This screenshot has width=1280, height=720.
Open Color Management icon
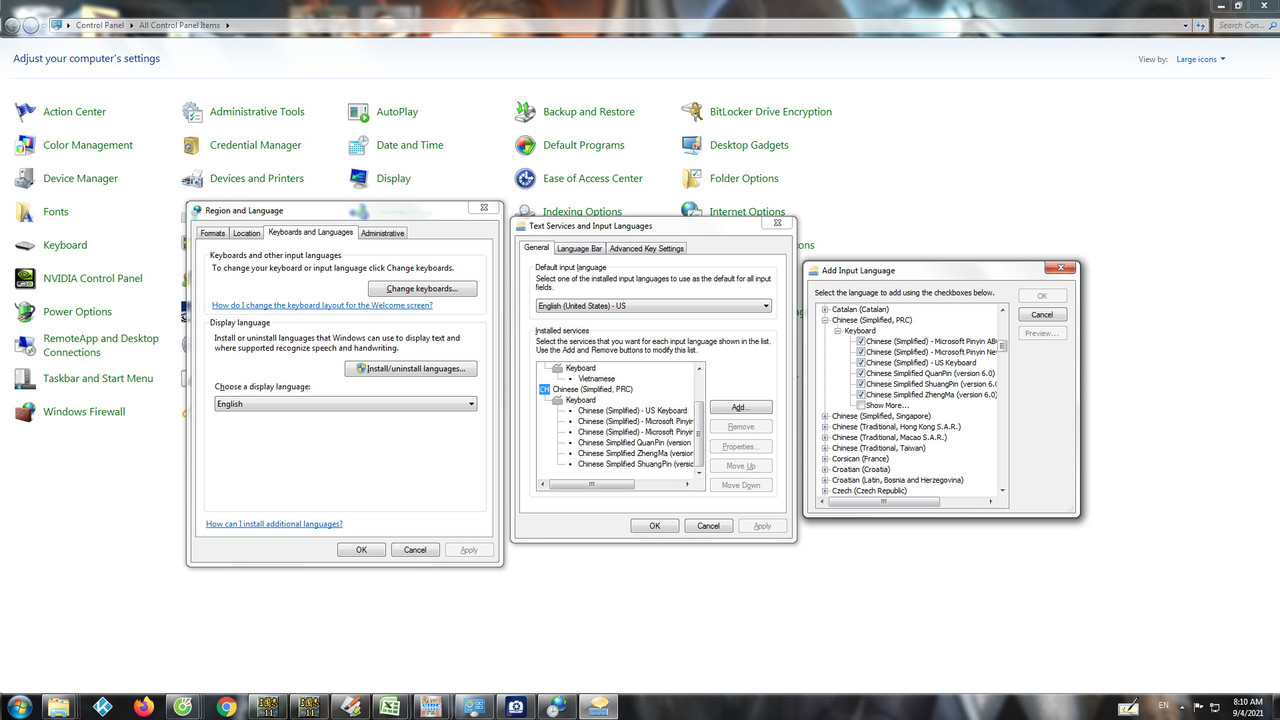pos(25,145)
